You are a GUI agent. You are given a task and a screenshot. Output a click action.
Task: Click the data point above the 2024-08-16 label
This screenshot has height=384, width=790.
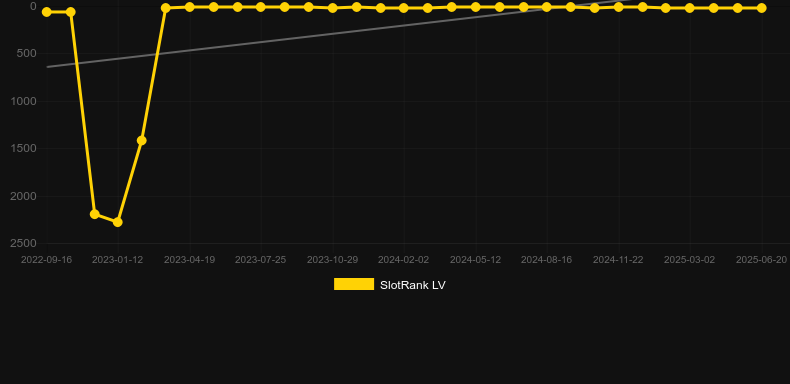pyautogui.click(x=547, y=7)
